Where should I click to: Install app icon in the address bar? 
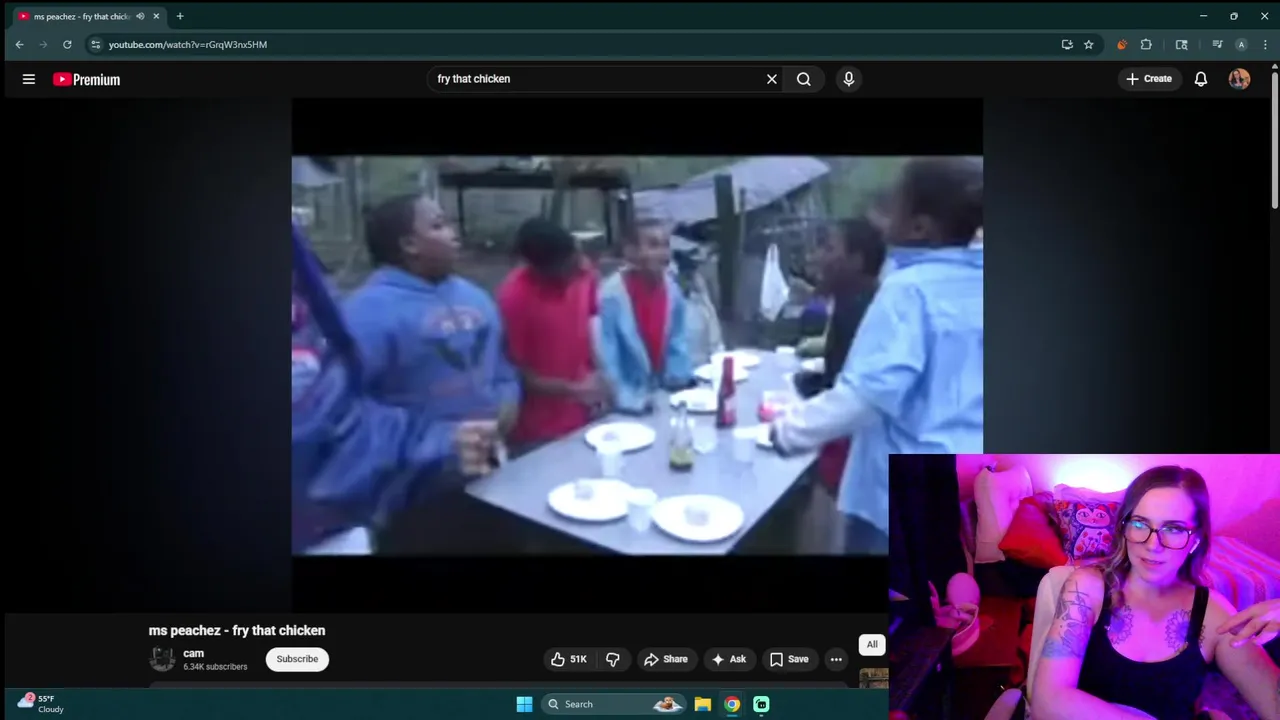(x=1067, y=44)
